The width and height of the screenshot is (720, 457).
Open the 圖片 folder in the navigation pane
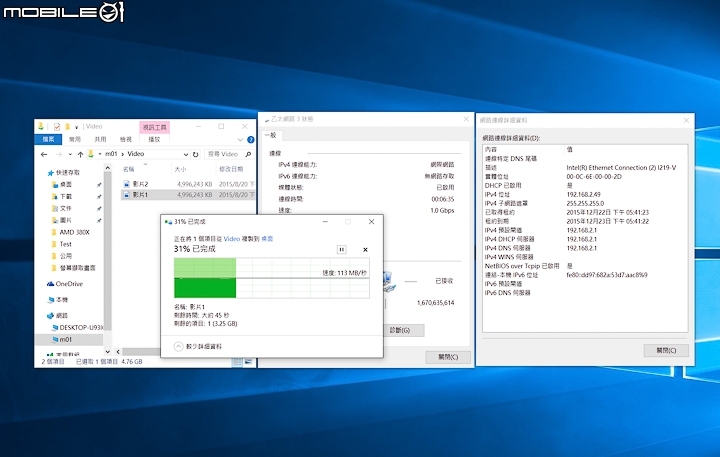coord(66,220)
